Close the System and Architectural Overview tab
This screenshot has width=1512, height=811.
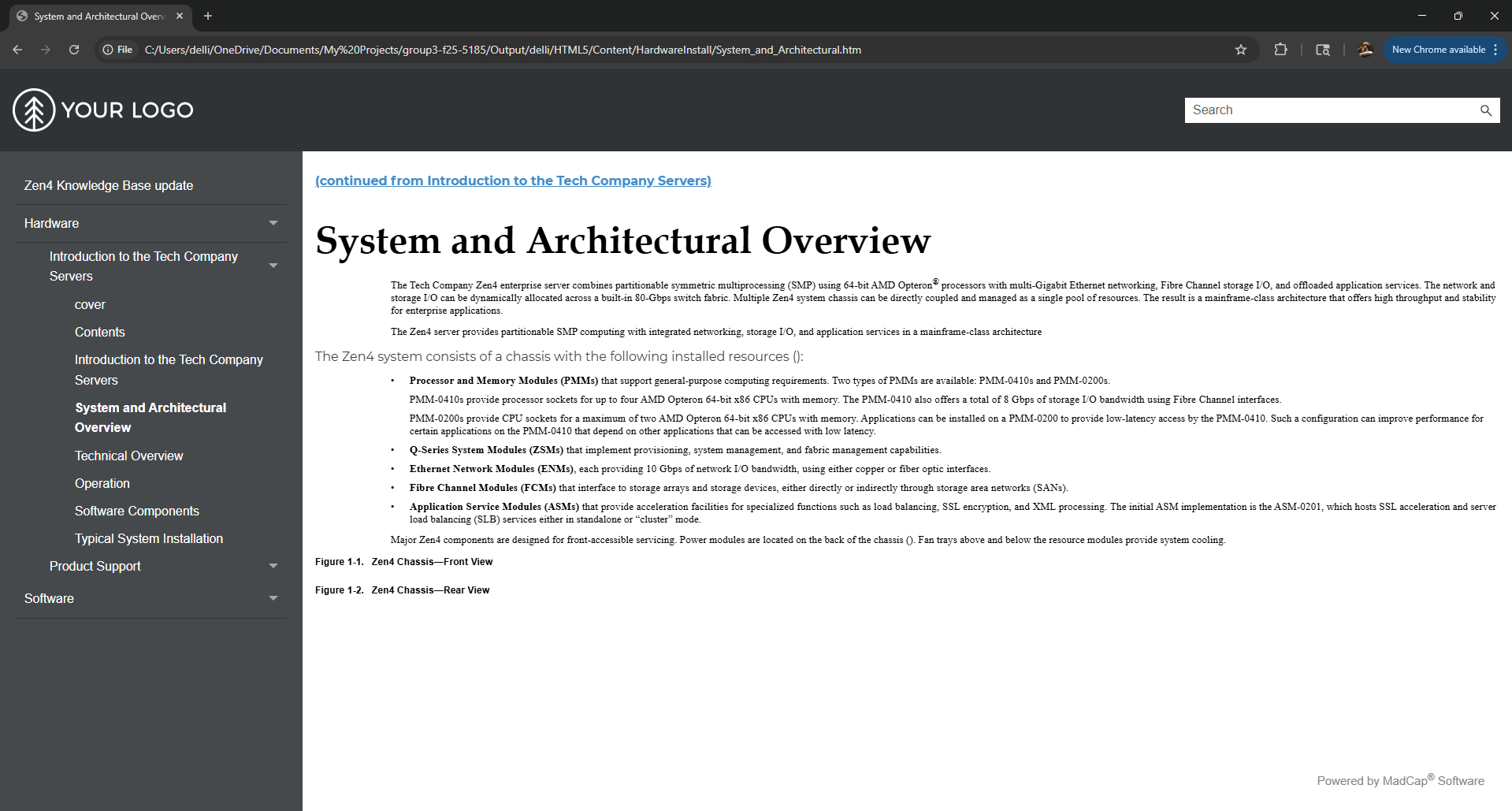coord(180,16)
